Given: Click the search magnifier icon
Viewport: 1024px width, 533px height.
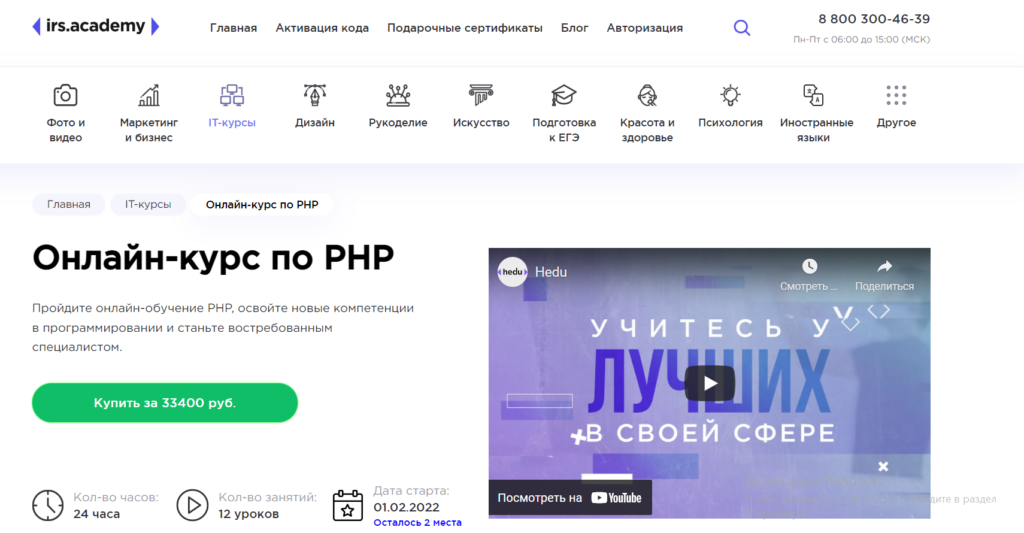Looking at the screenshot, I should tap(741, 27).
